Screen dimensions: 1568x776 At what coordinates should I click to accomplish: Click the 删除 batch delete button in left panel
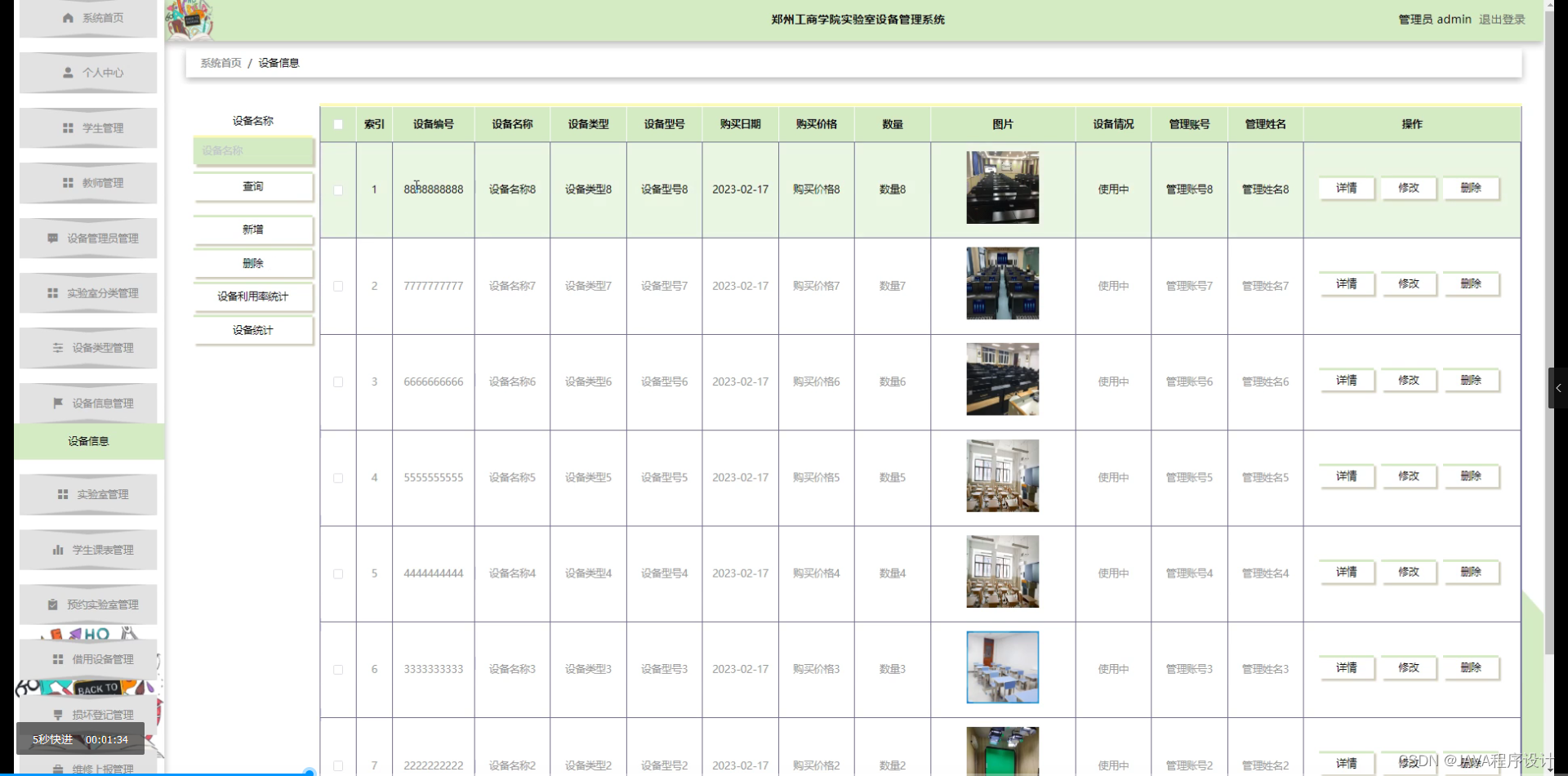(x=253, y=263)
